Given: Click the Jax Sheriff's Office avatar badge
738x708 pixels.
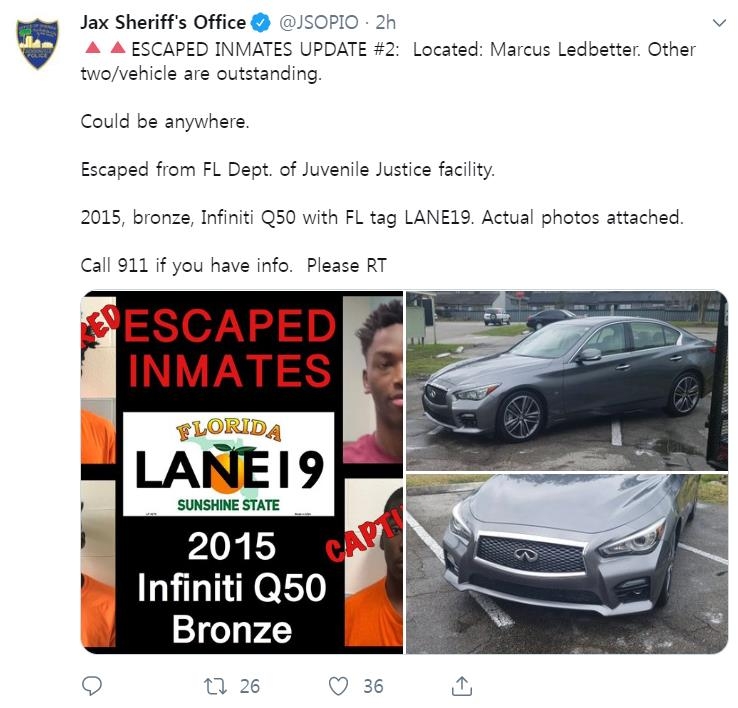Looking at the screenshot, I should coord(38,43).
